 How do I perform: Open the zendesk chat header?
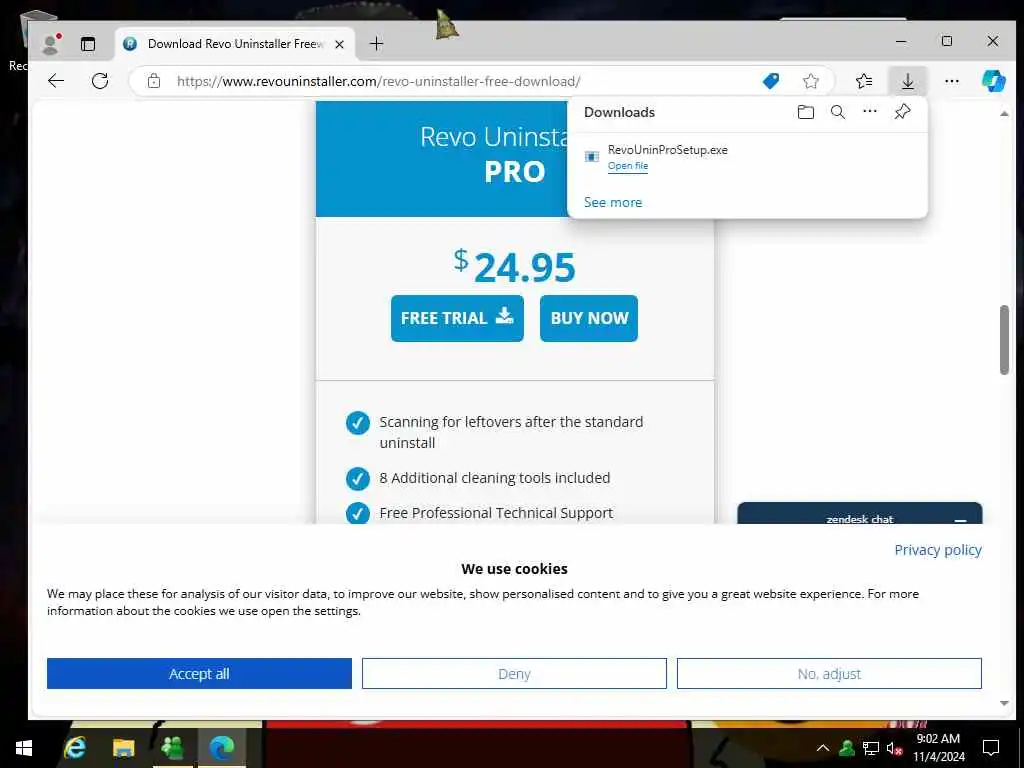[859, 514]
